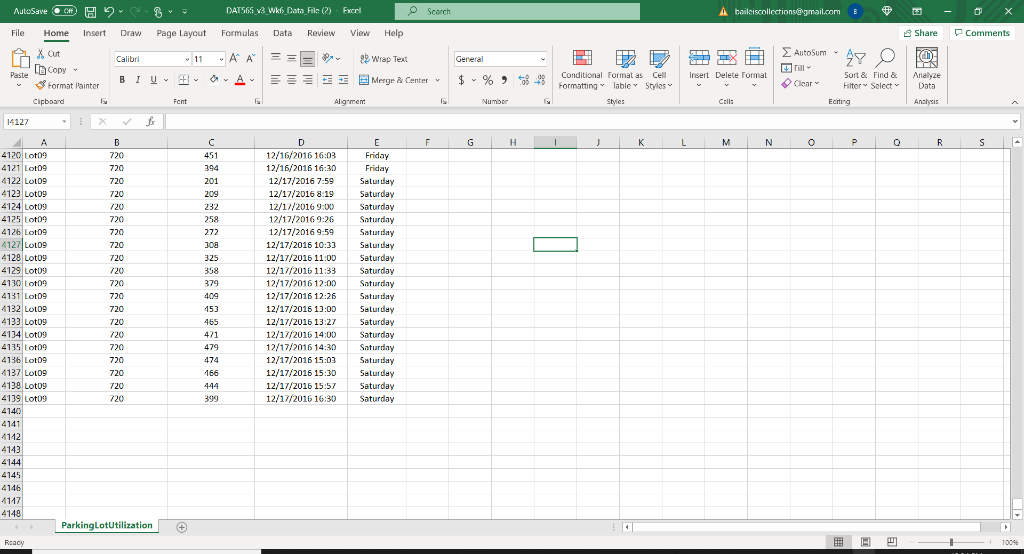Click Merge & Center
Screen dimensions: 1024x554
(x=394, y=80)
